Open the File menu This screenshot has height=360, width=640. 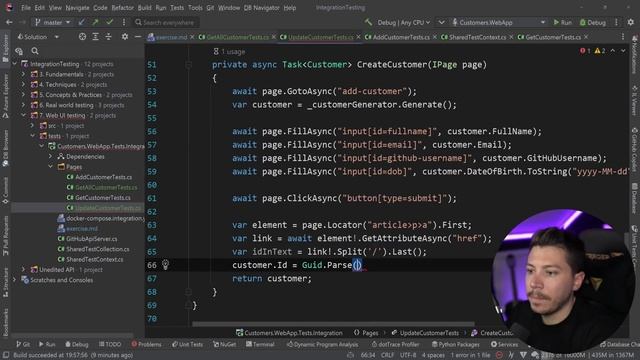tap(26, 8)
